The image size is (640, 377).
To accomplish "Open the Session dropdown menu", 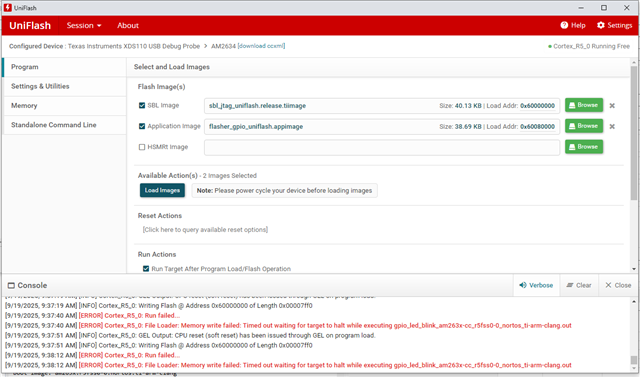I will (84, 25).
